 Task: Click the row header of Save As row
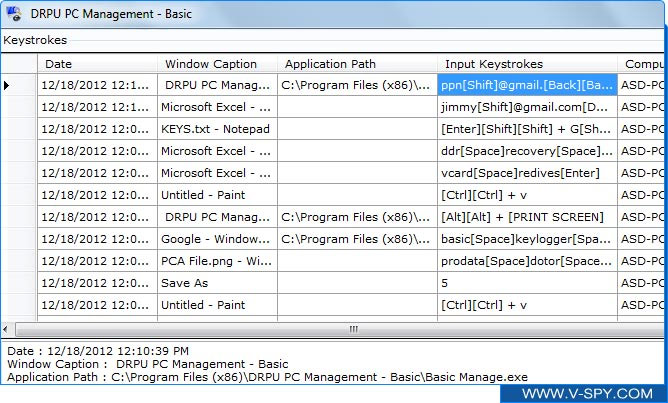click(19, 283)
